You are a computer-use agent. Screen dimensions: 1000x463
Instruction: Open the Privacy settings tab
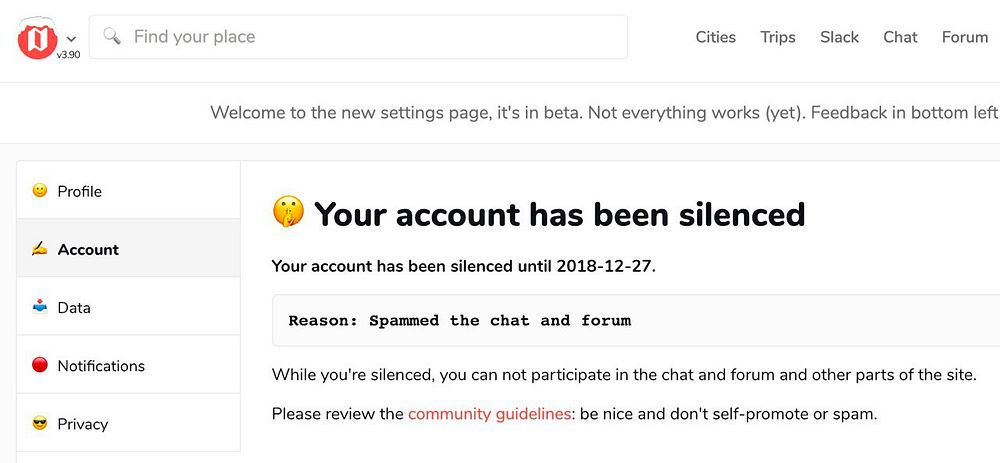click(82, 423)
